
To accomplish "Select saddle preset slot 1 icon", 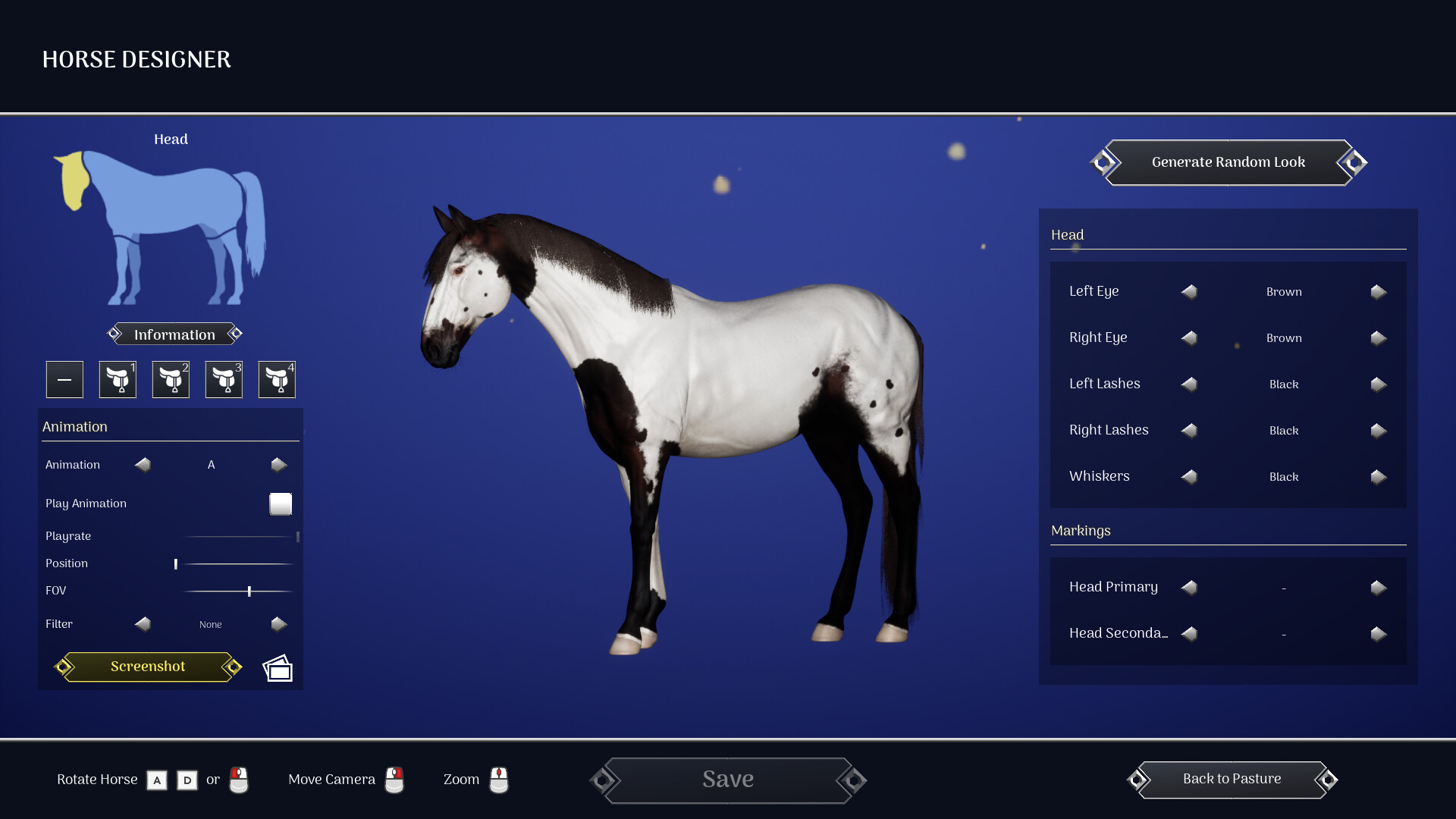I will [x=118, y=379].
